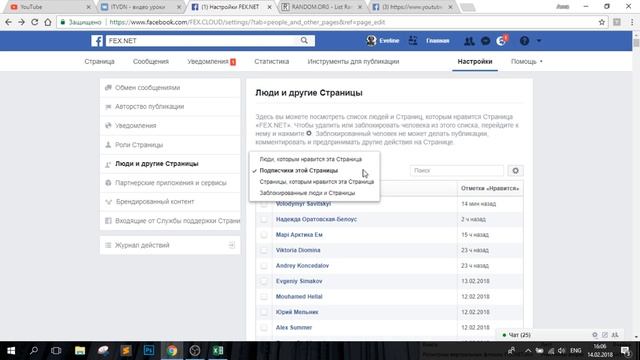Select 'Страницы, которым нравится эта Страница' option
This screenshot has width=640, height=360.
coord(317,182)
